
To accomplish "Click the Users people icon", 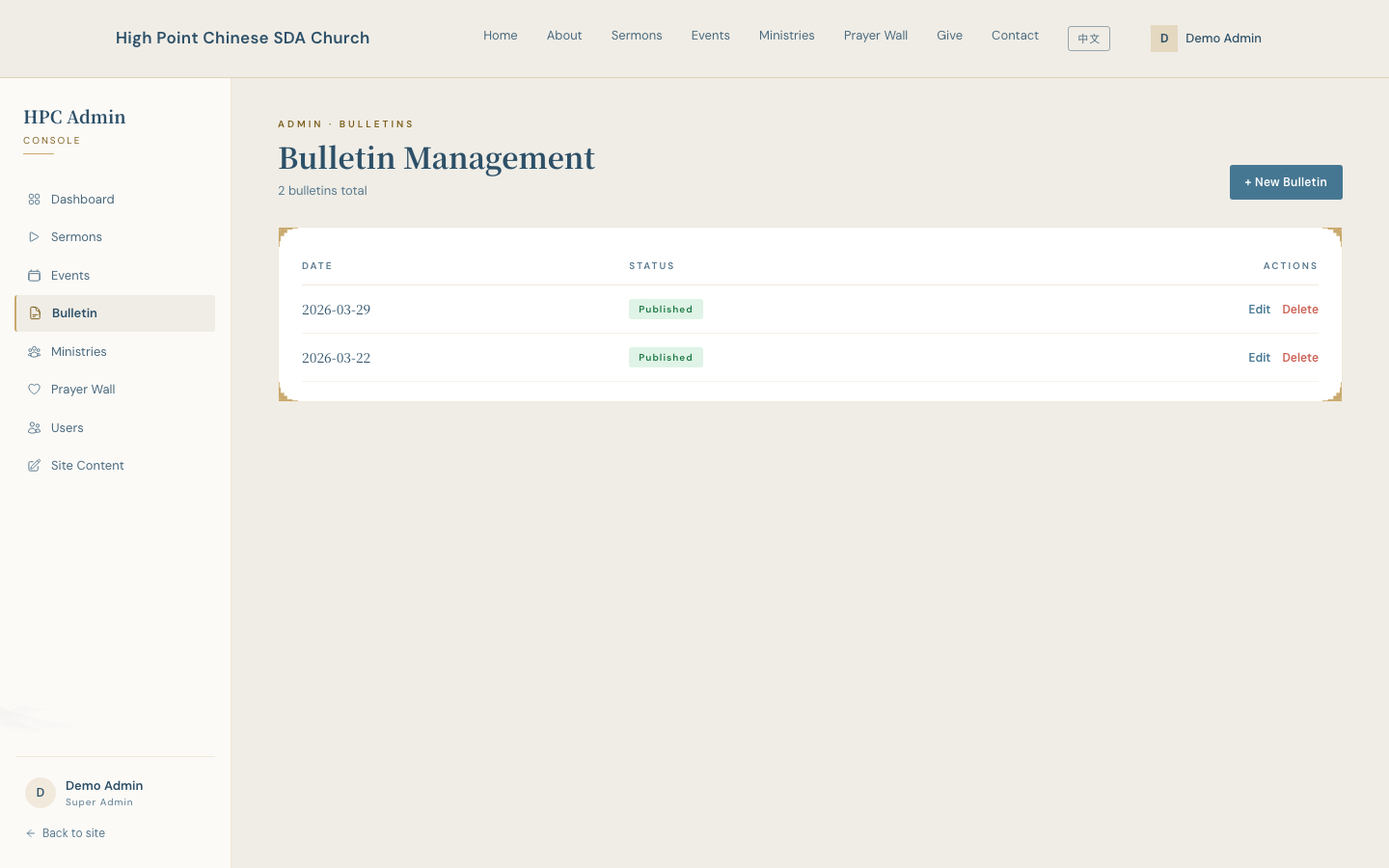I will click(34, 428).
